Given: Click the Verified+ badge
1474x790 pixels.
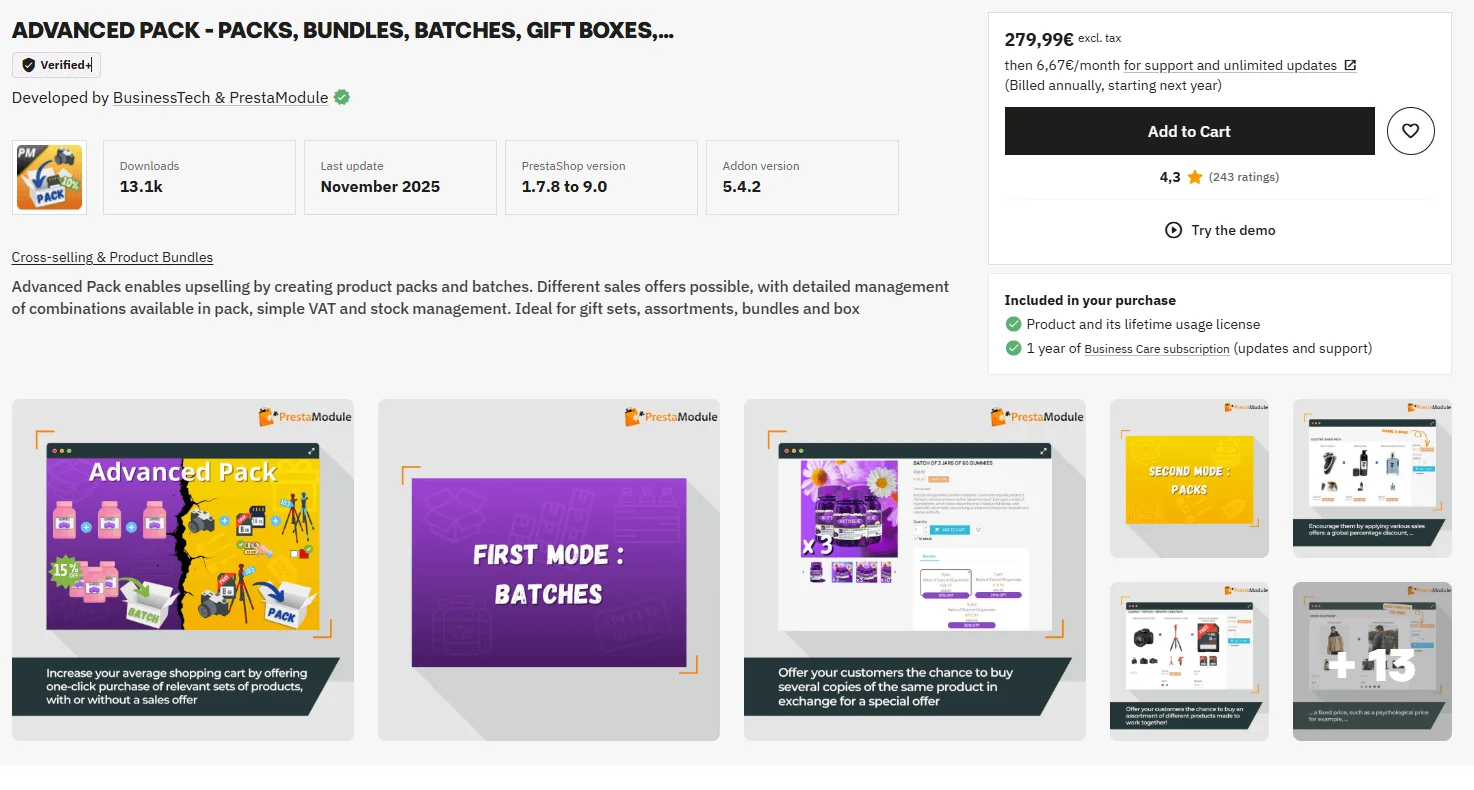Looking at the screenshot, I should [56, 64].
